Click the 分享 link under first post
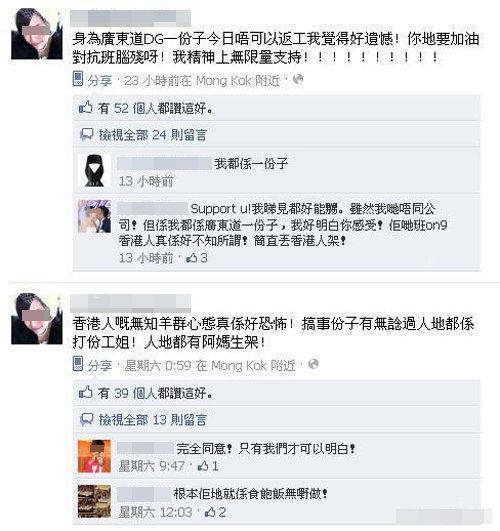This screenshot has width=500, height=531. 100,81
